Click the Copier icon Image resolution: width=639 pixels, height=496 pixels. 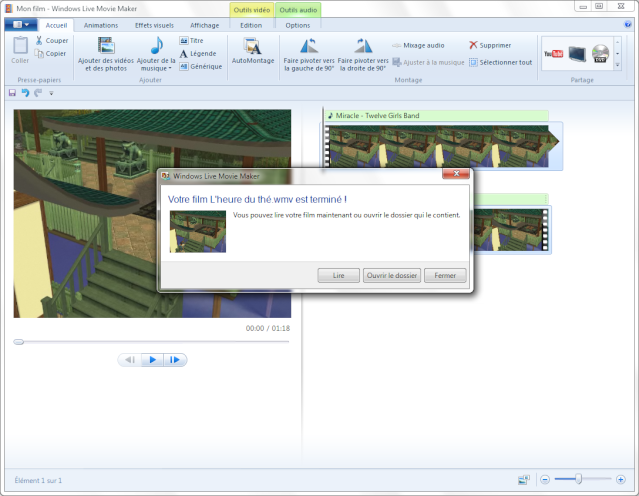(x=39, y=53)
